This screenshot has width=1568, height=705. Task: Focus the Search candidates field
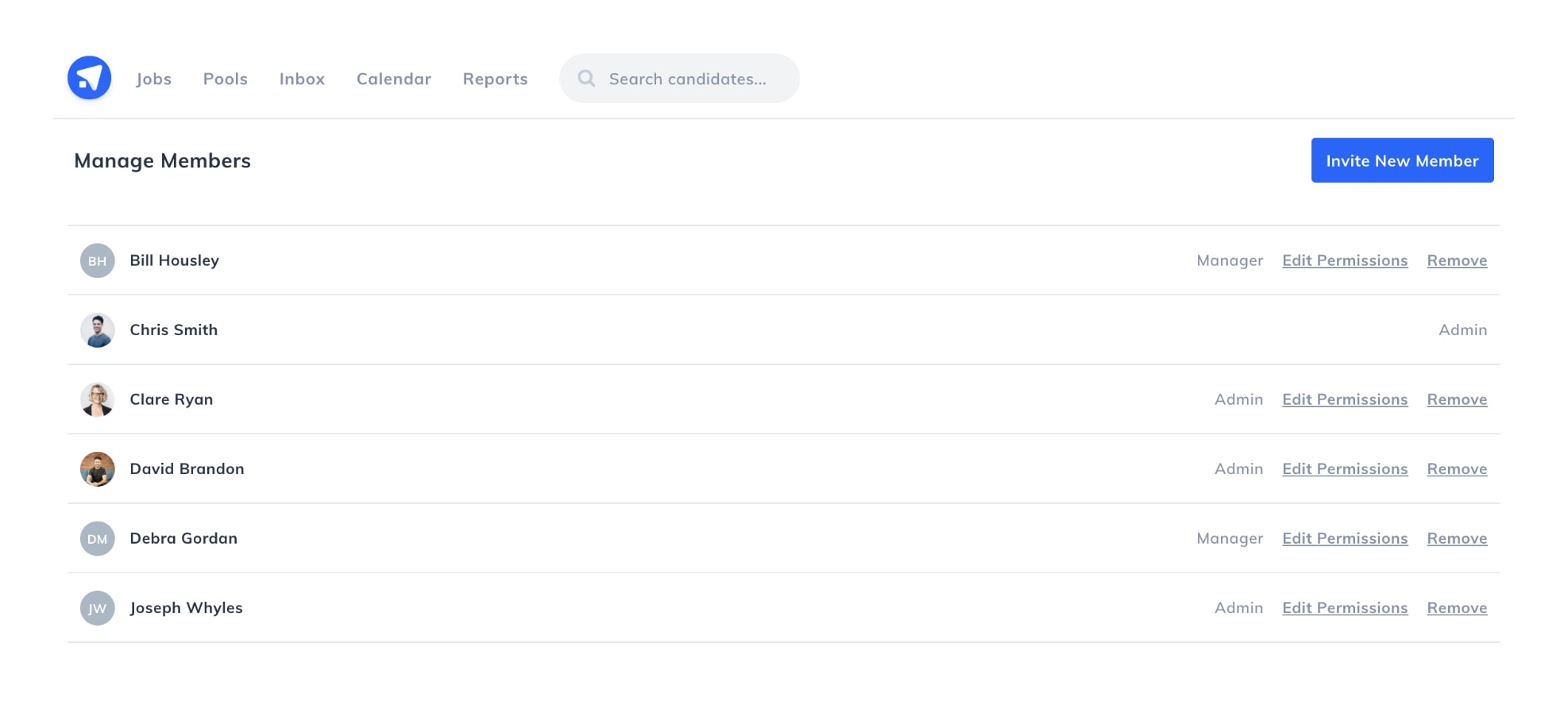coord(679,78)
